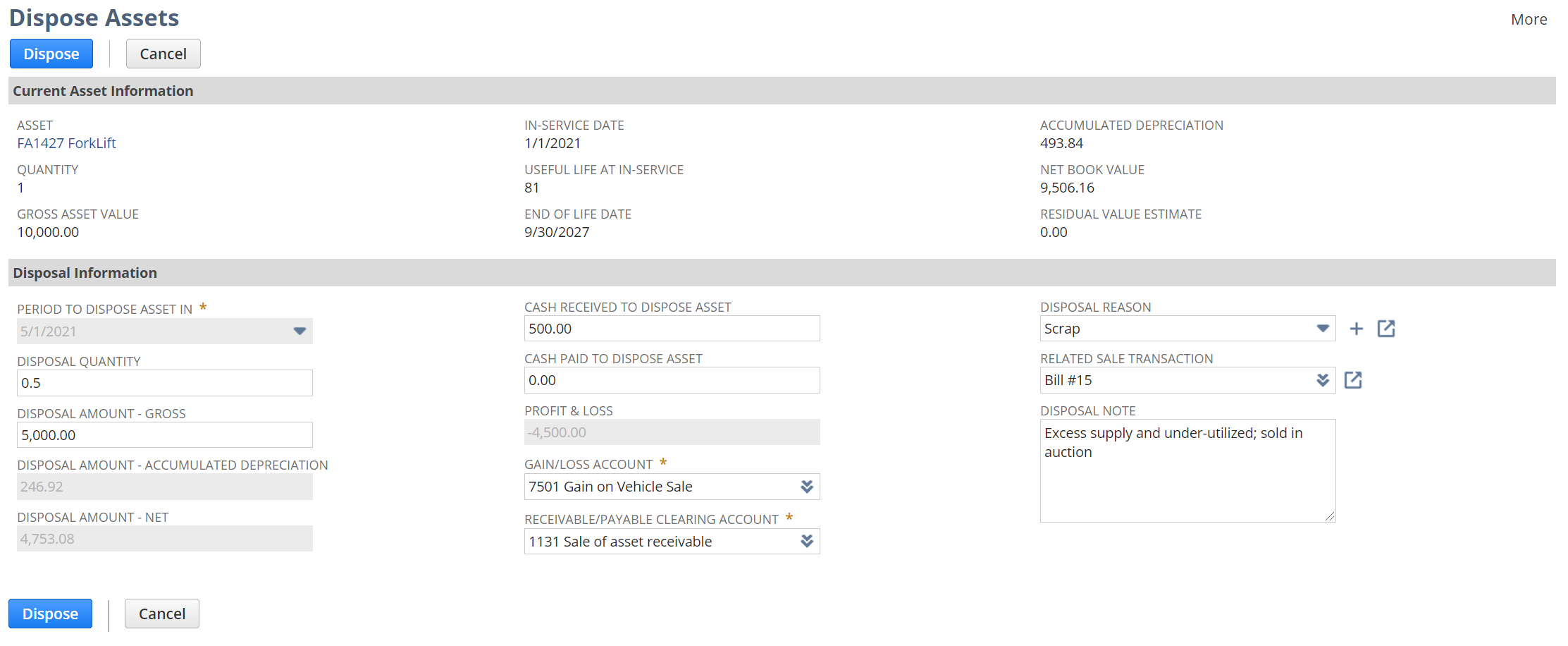Click the Disposal Quantity field
Image resolution: width=1568 pixels, height=646 pixels.
pyautogui.click(x=164, y=383)
